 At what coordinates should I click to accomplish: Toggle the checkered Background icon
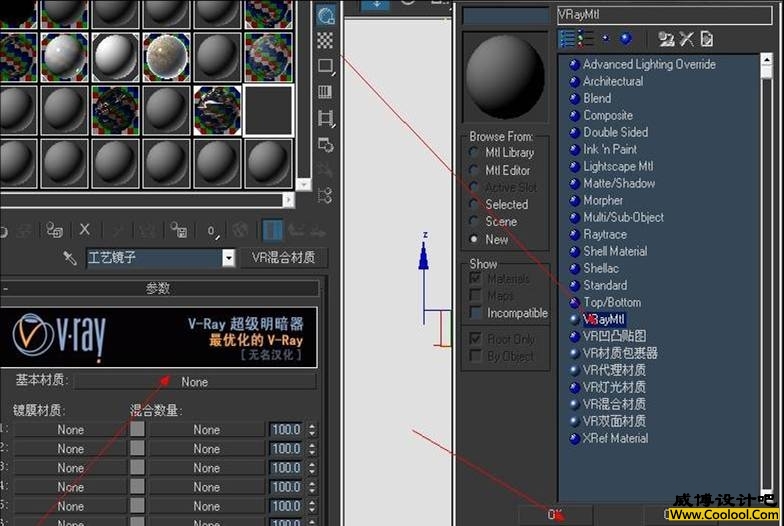click(x=325, y=41)
